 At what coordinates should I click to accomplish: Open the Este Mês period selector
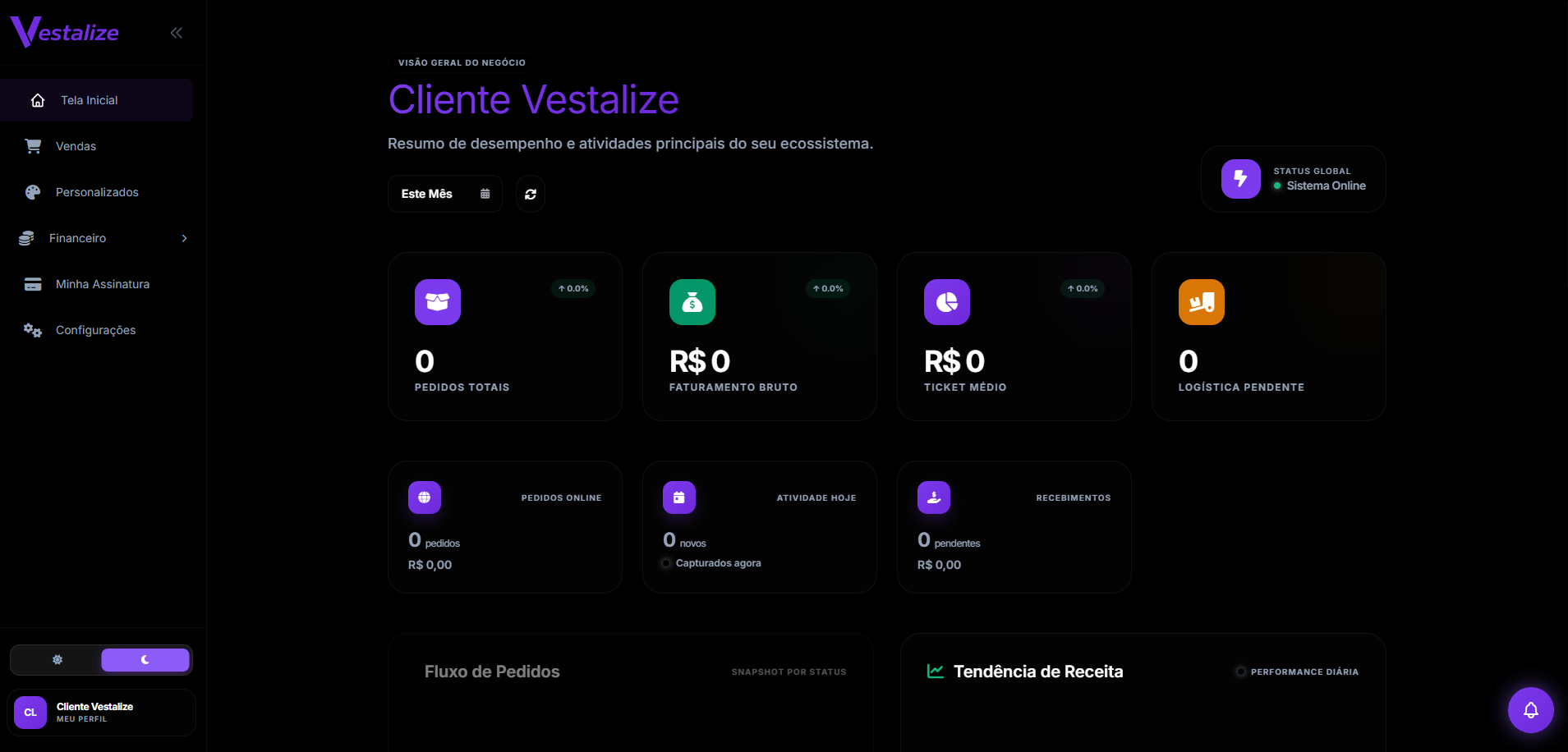444,194
